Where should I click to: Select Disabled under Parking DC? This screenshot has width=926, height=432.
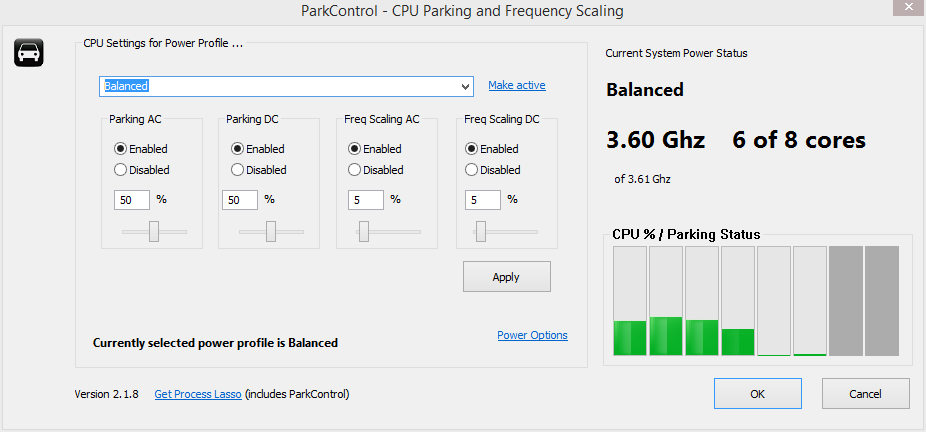click(x=258, y=170)
